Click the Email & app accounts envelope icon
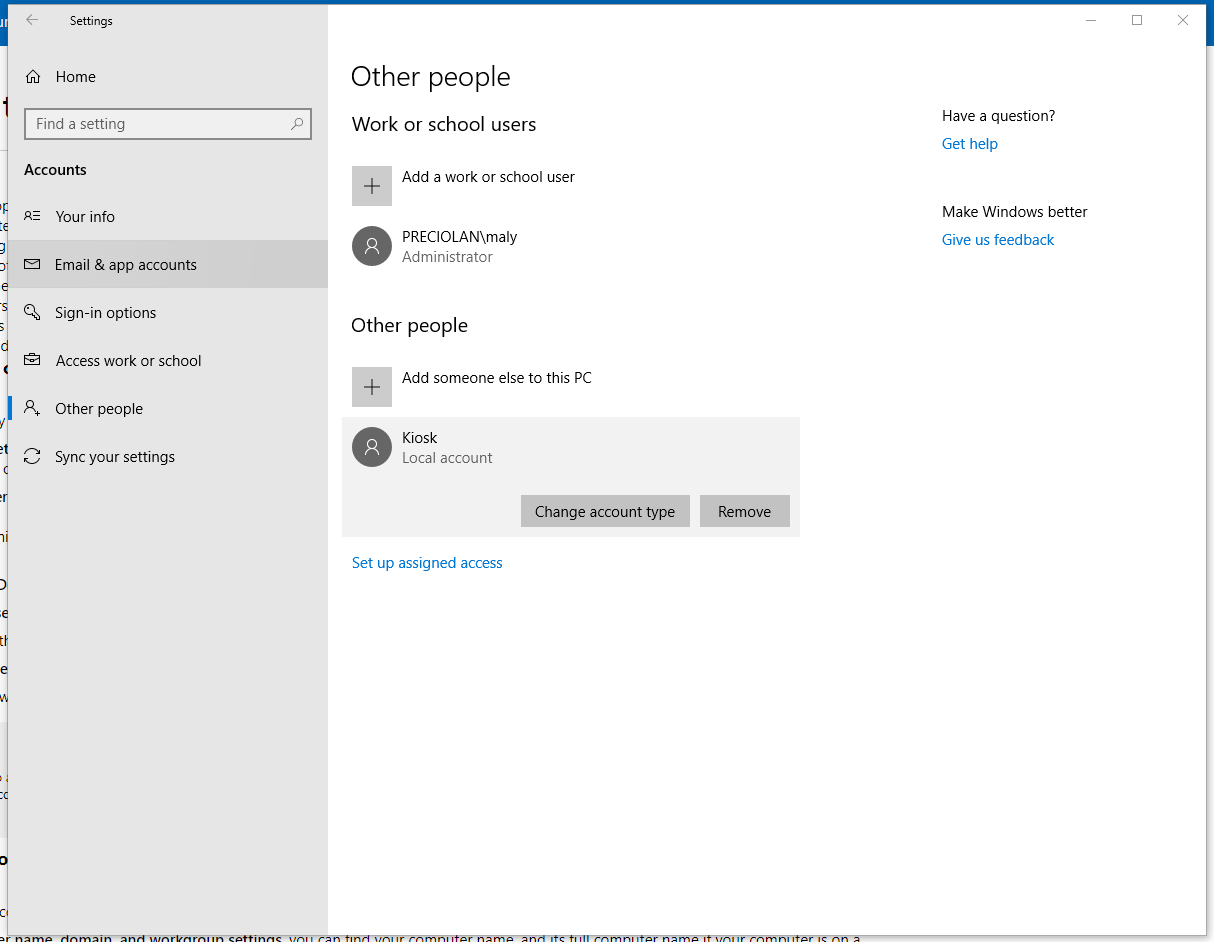This screenshot has height=942, width=1214. 33,265
